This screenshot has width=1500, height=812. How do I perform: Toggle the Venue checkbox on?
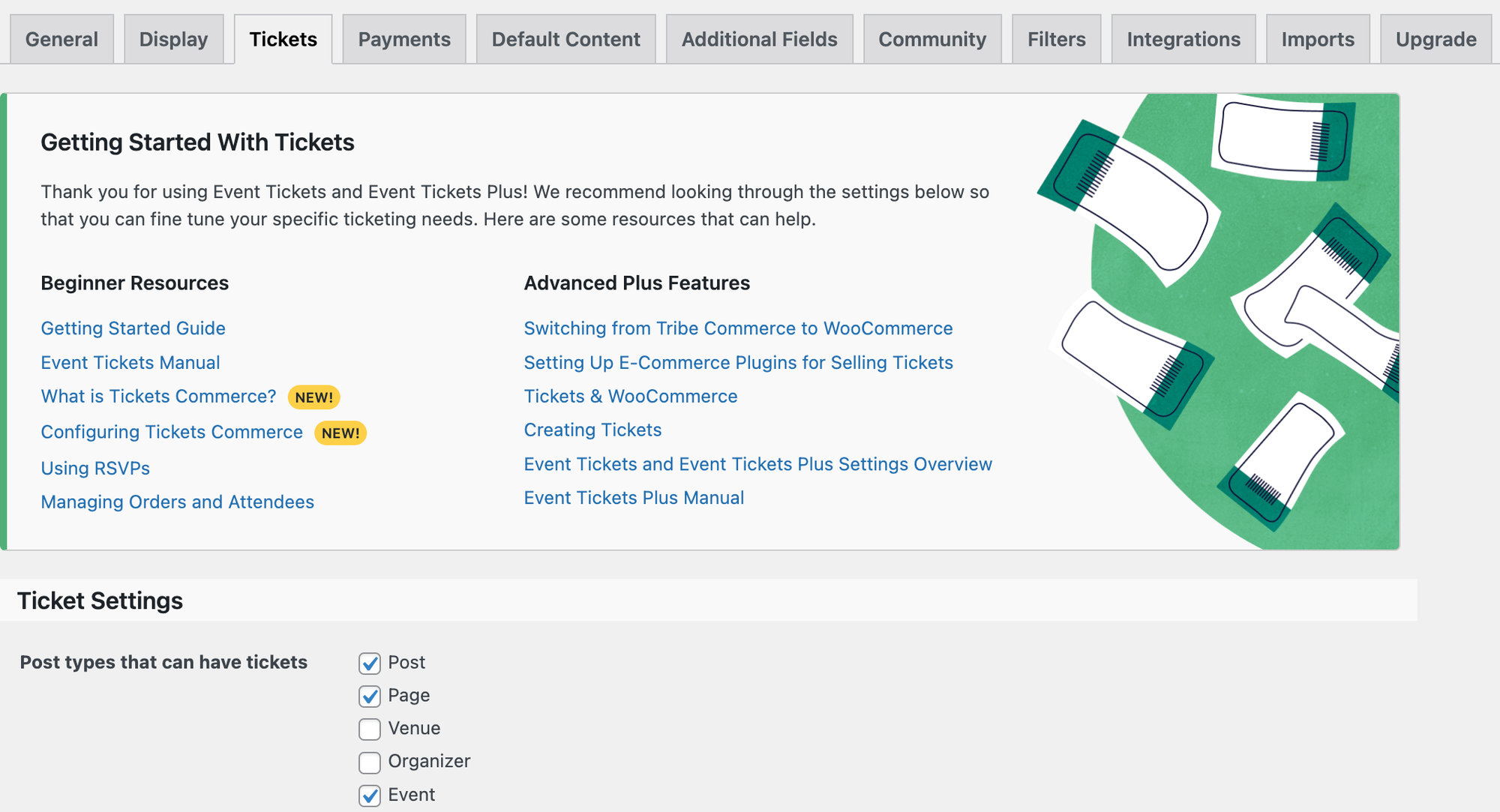(x=368, y=727)
